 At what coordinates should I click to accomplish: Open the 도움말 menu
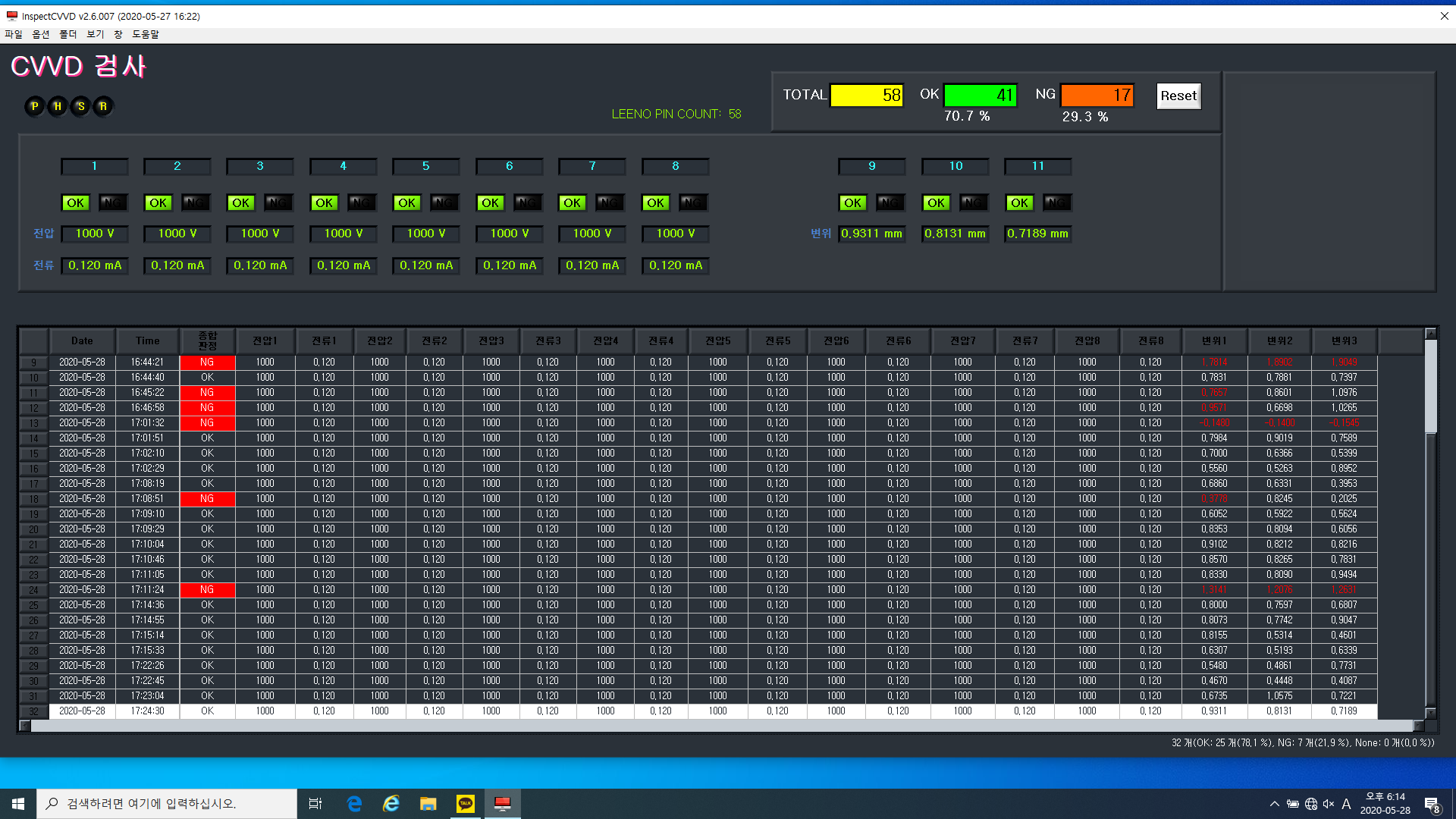[x=146, y=34]
